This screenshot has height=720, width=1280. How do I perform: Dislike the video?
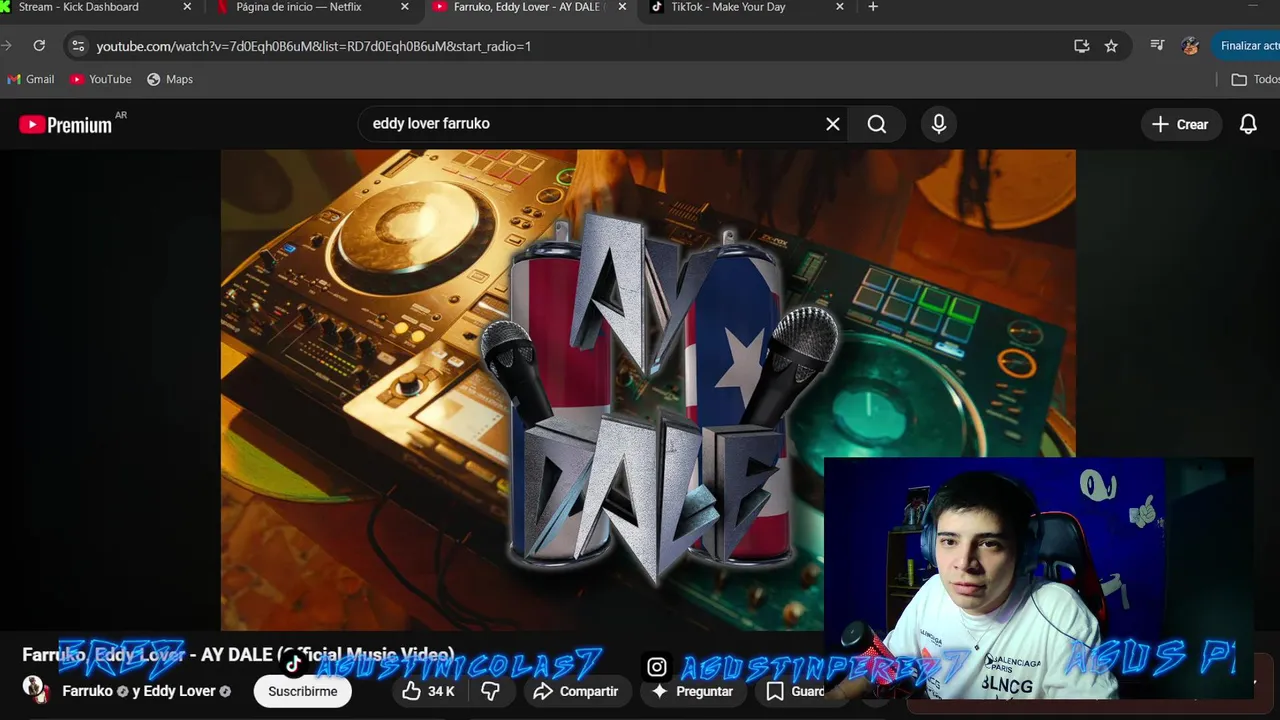491,691
